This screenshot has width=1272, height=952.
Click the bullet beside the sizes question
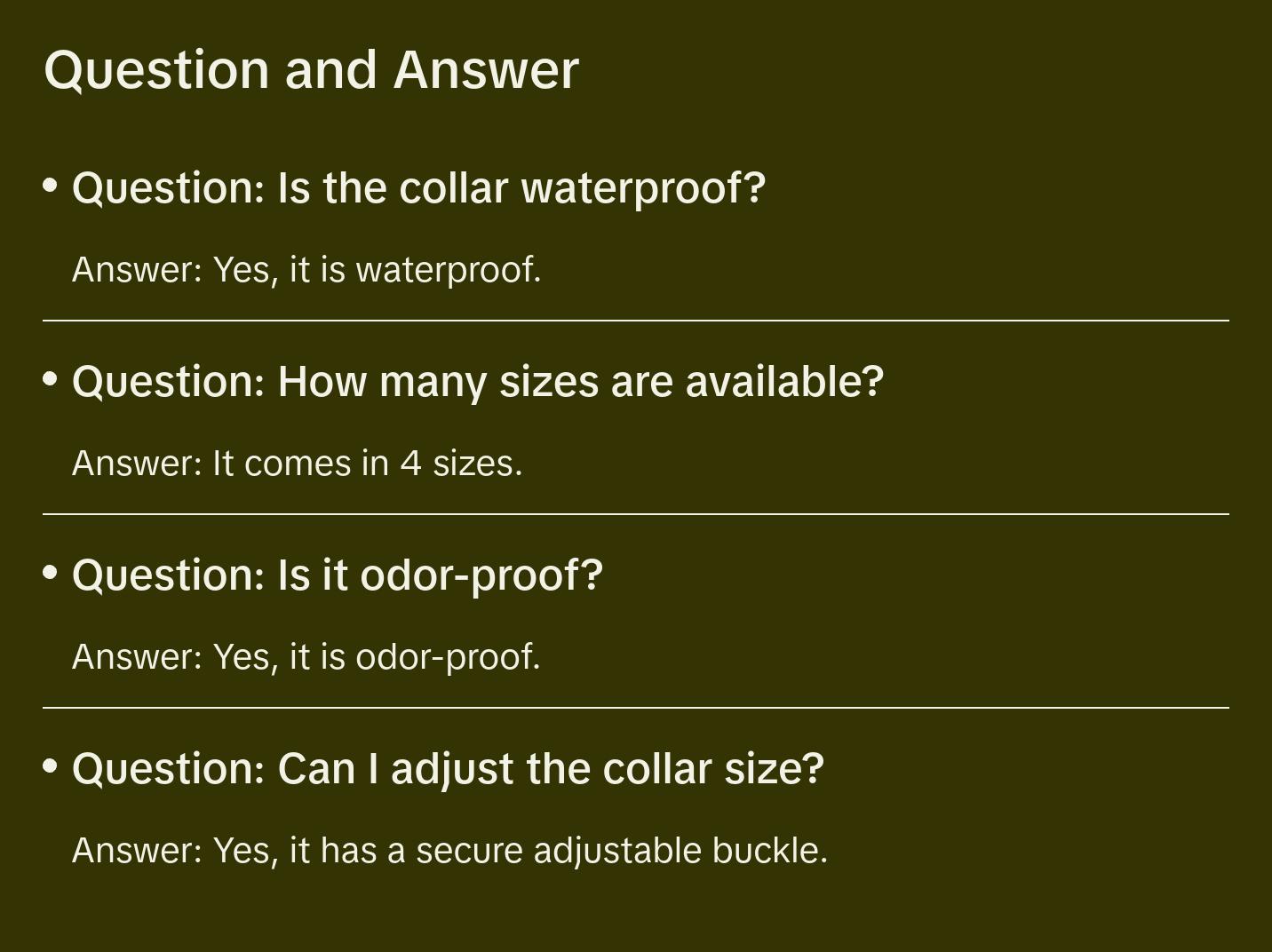point(51,379)
